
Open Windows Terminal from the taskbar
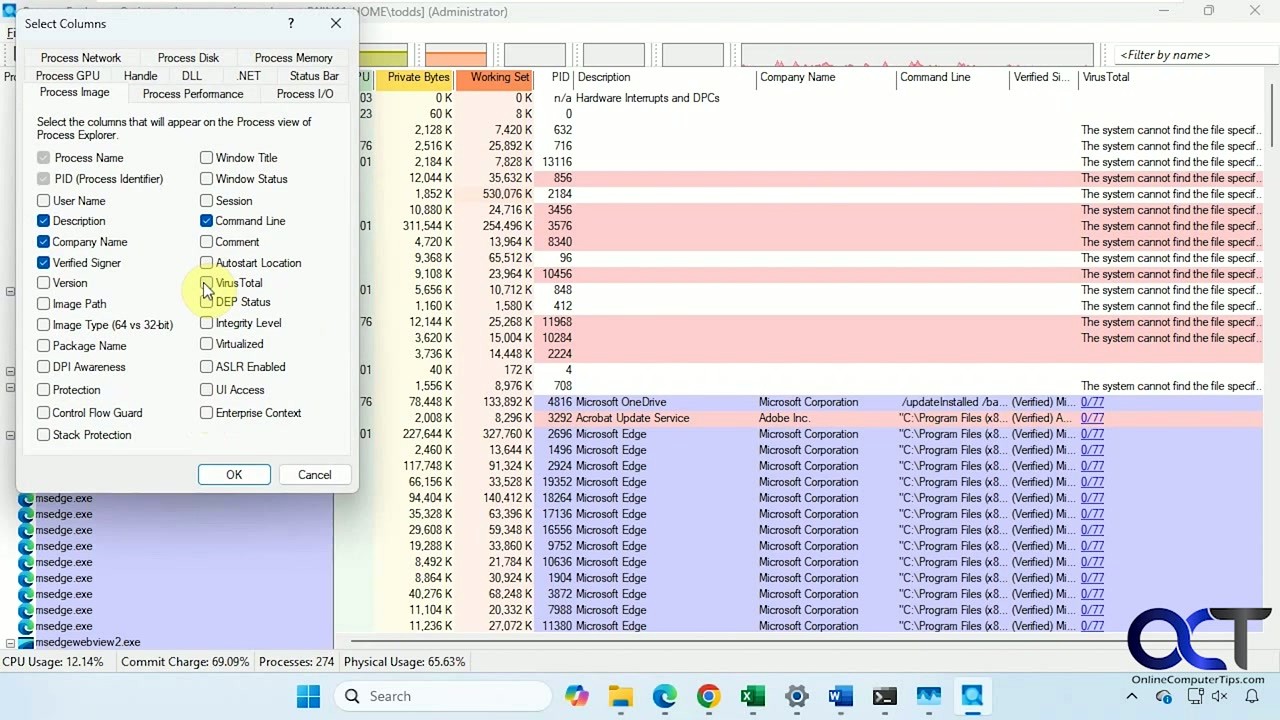click(884, 695)
